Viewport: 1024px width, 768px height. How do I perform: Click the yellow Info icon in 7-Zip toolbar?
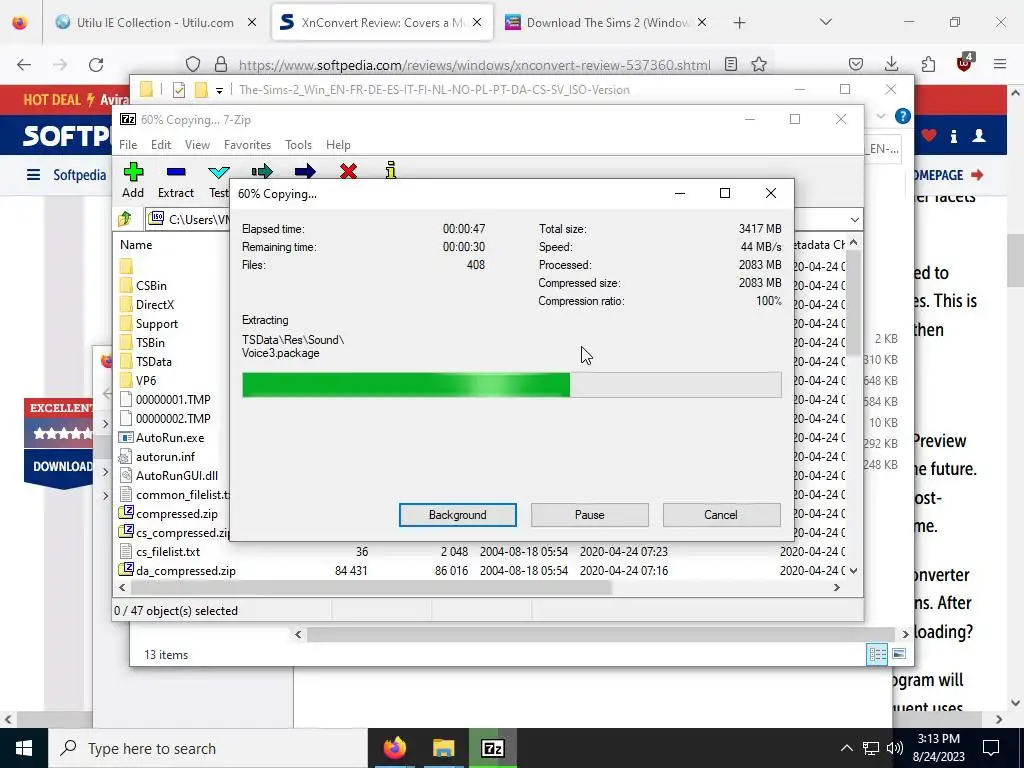[x=391, y=170]
